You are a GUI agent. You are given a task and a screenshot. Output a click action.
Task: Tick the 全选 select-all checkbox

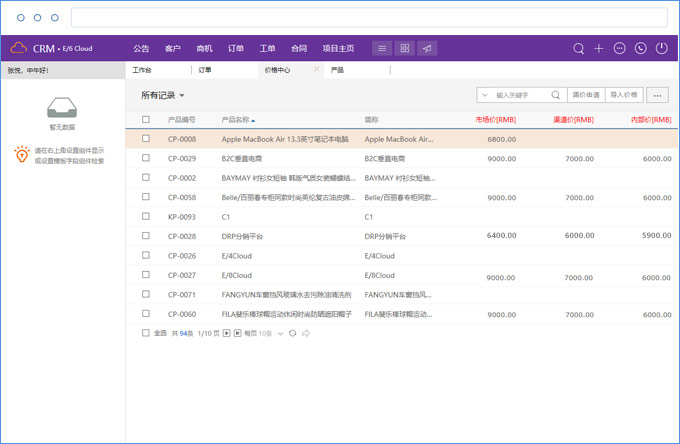coord(146,333)
